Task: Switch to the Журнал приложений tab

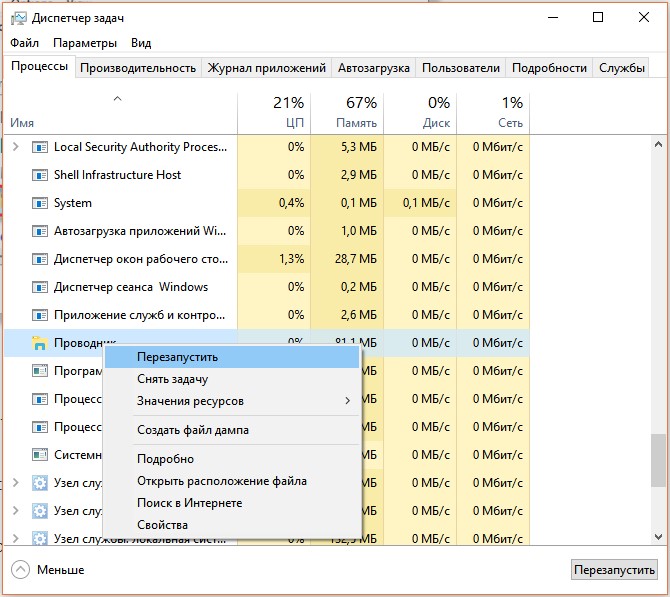Action: 267,68
